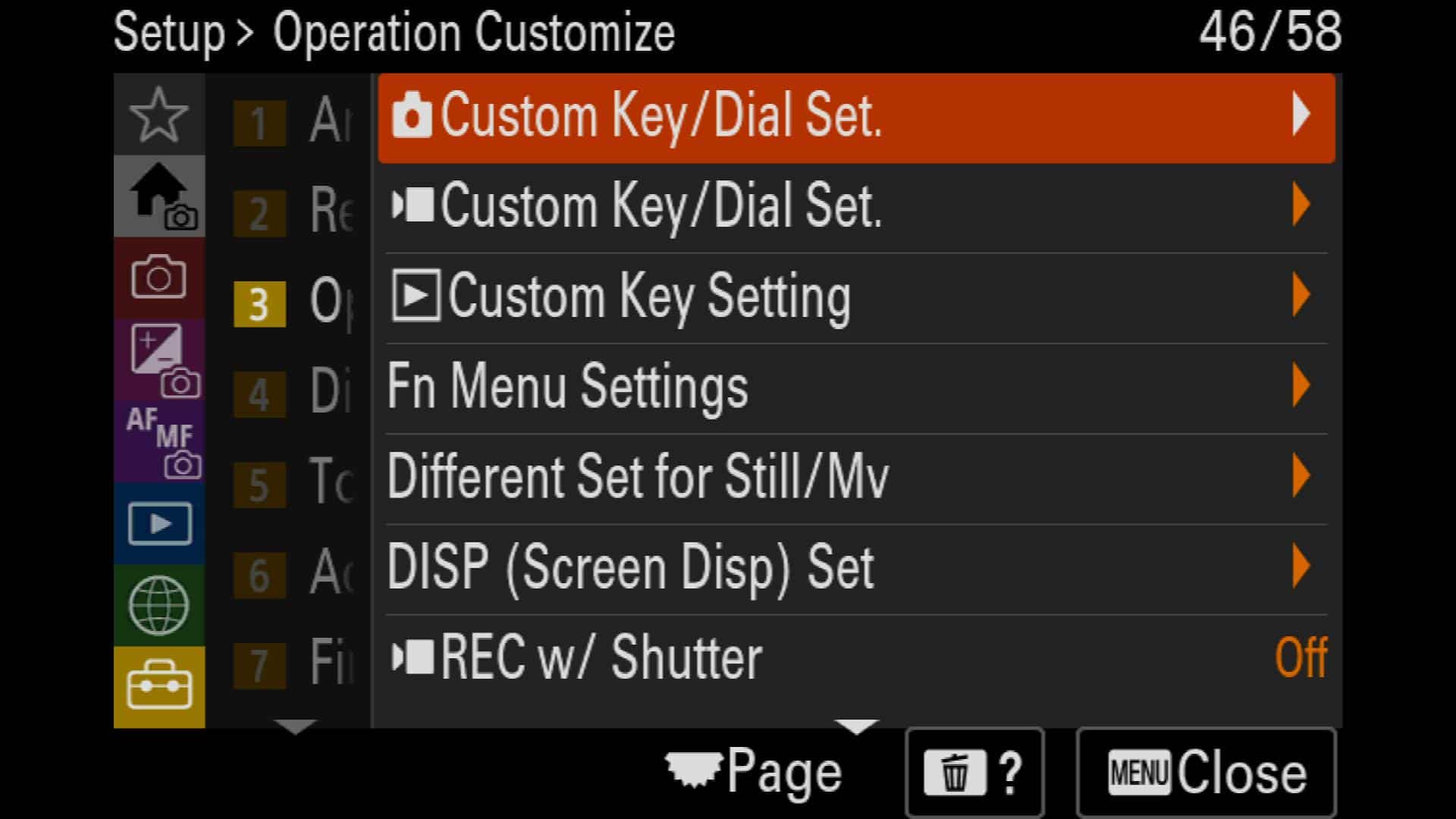Select the Setup toolbox tab

[158, 686]
